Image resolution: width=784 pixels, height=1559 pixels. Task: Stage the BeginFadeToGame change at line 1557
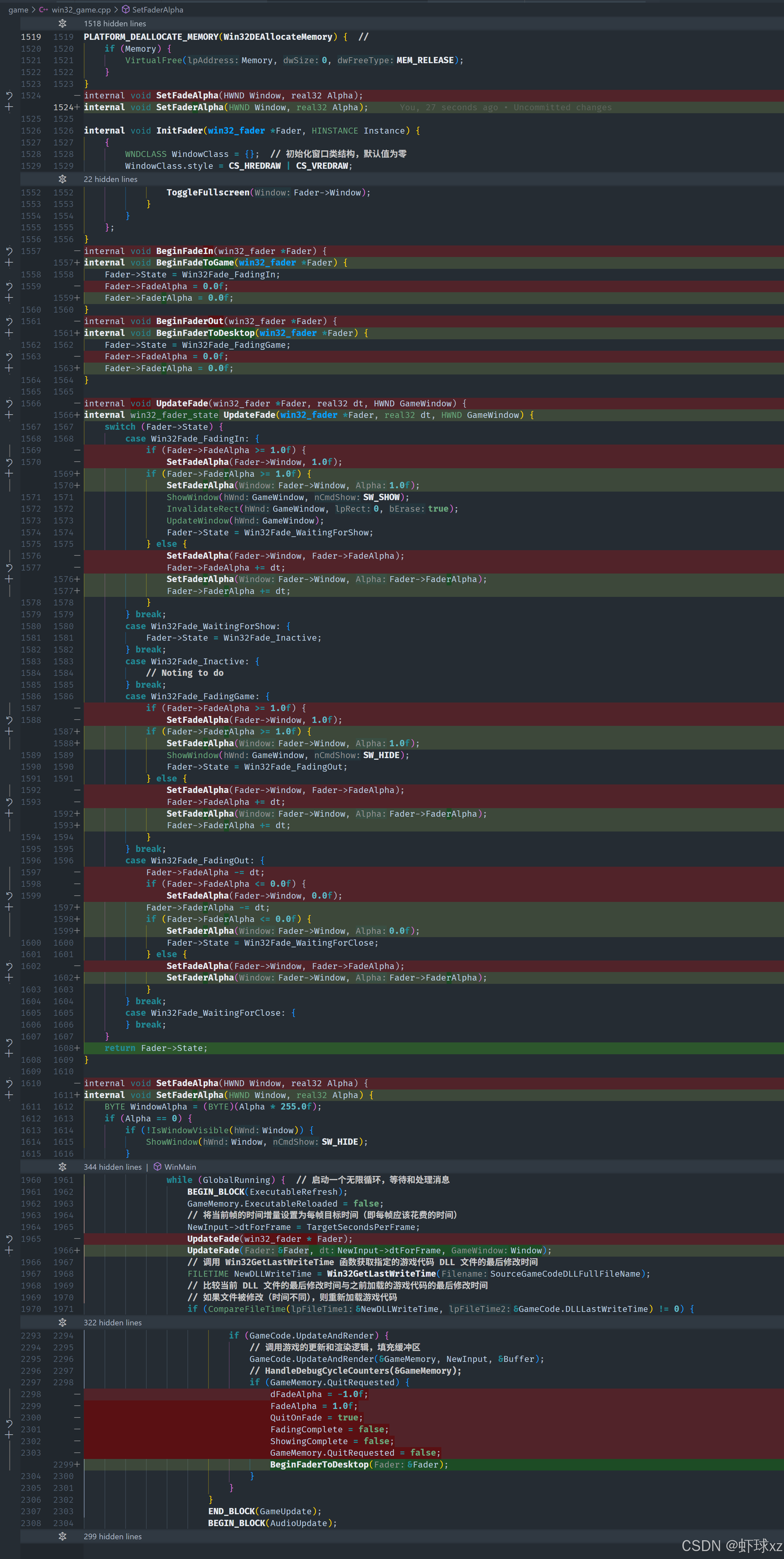[x=9, y=263]
